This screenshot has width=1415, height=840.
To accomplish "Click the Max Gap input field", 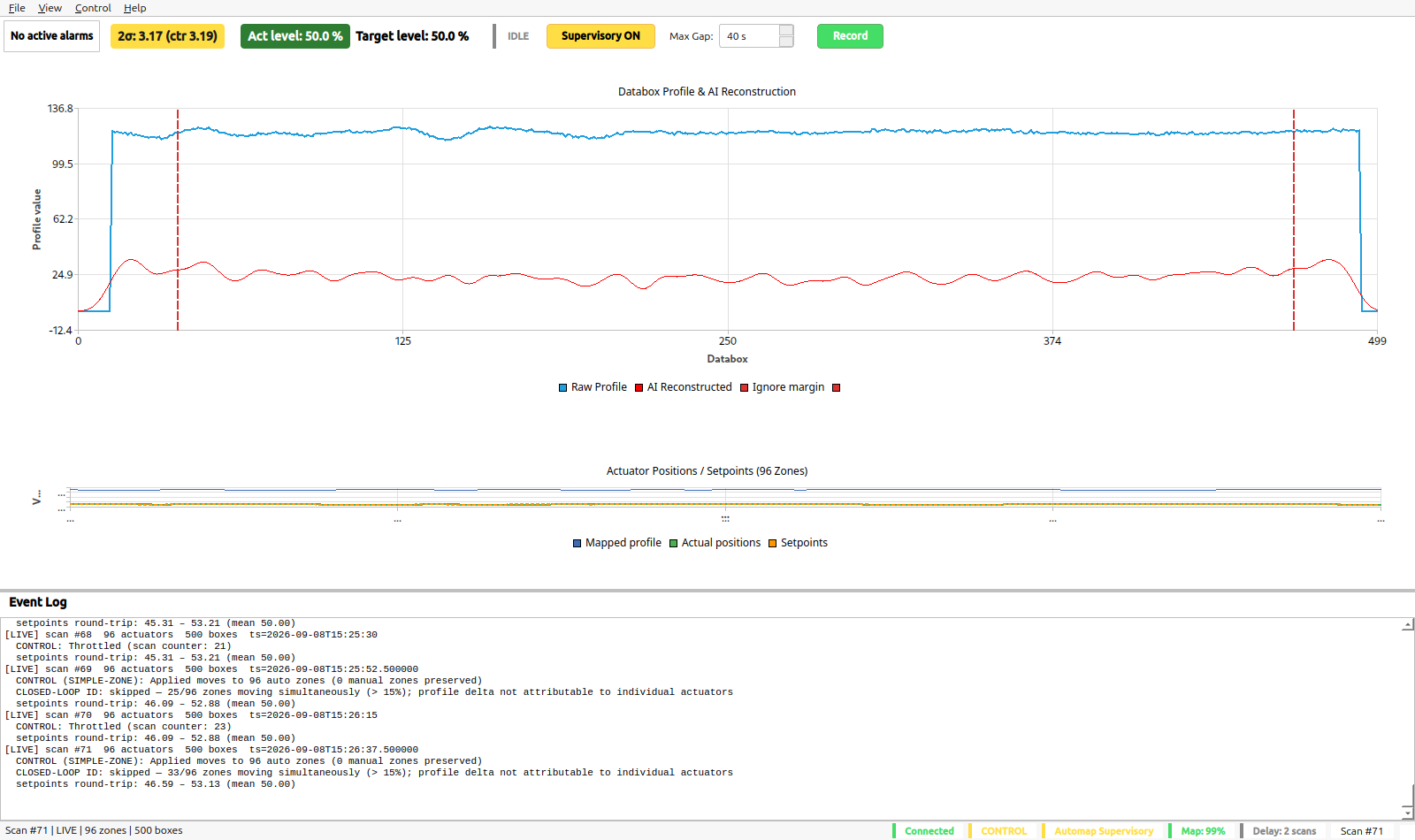I will coord(749,36).
